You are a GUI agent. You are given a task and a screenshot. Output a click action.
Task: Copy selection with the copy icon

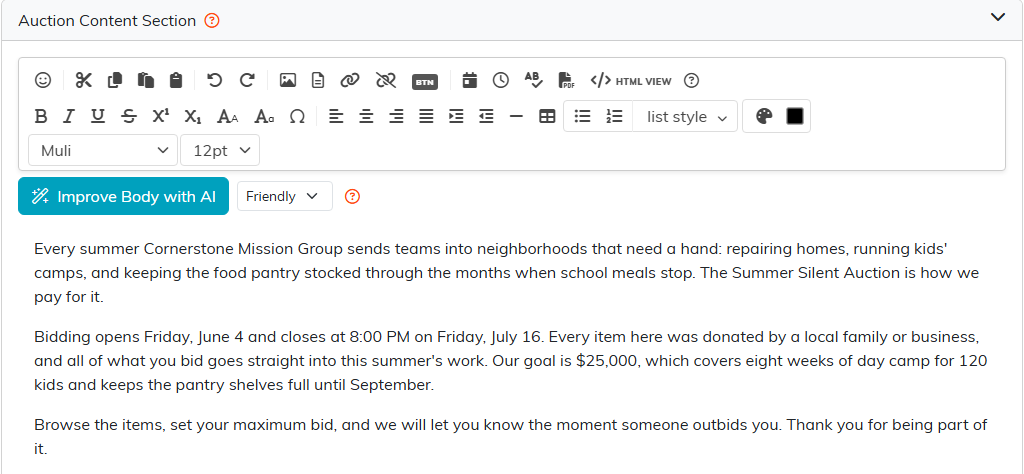click(x=115, y=80)
